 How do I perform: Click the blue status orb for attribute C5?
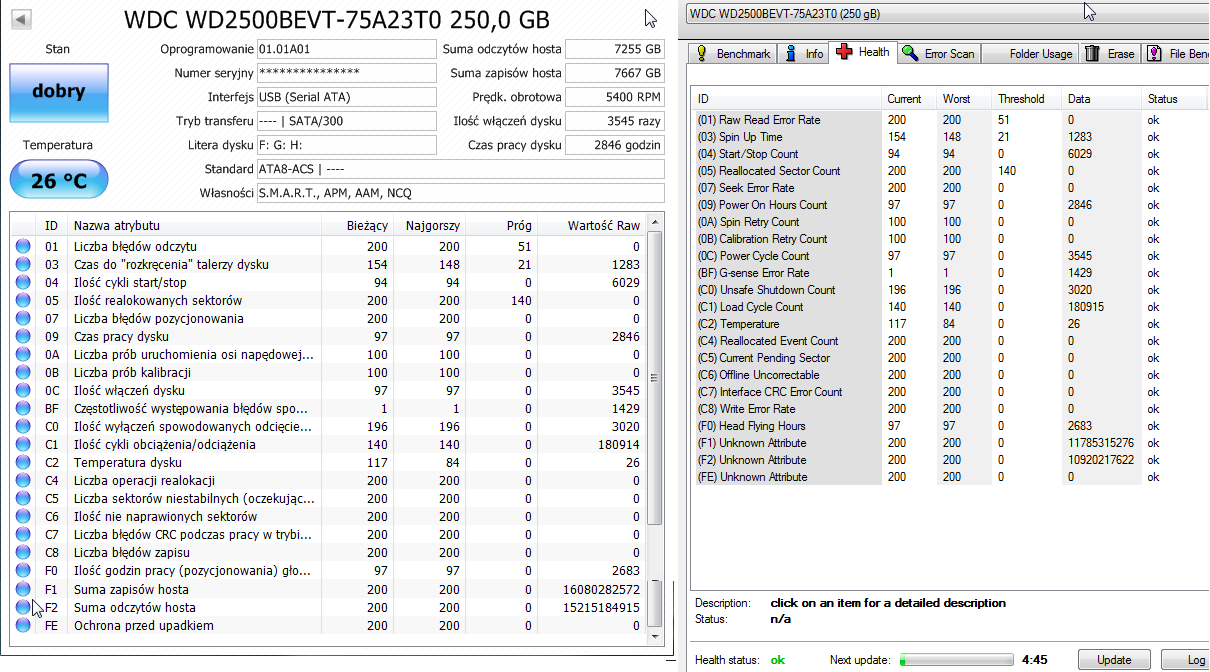point(23,498)
